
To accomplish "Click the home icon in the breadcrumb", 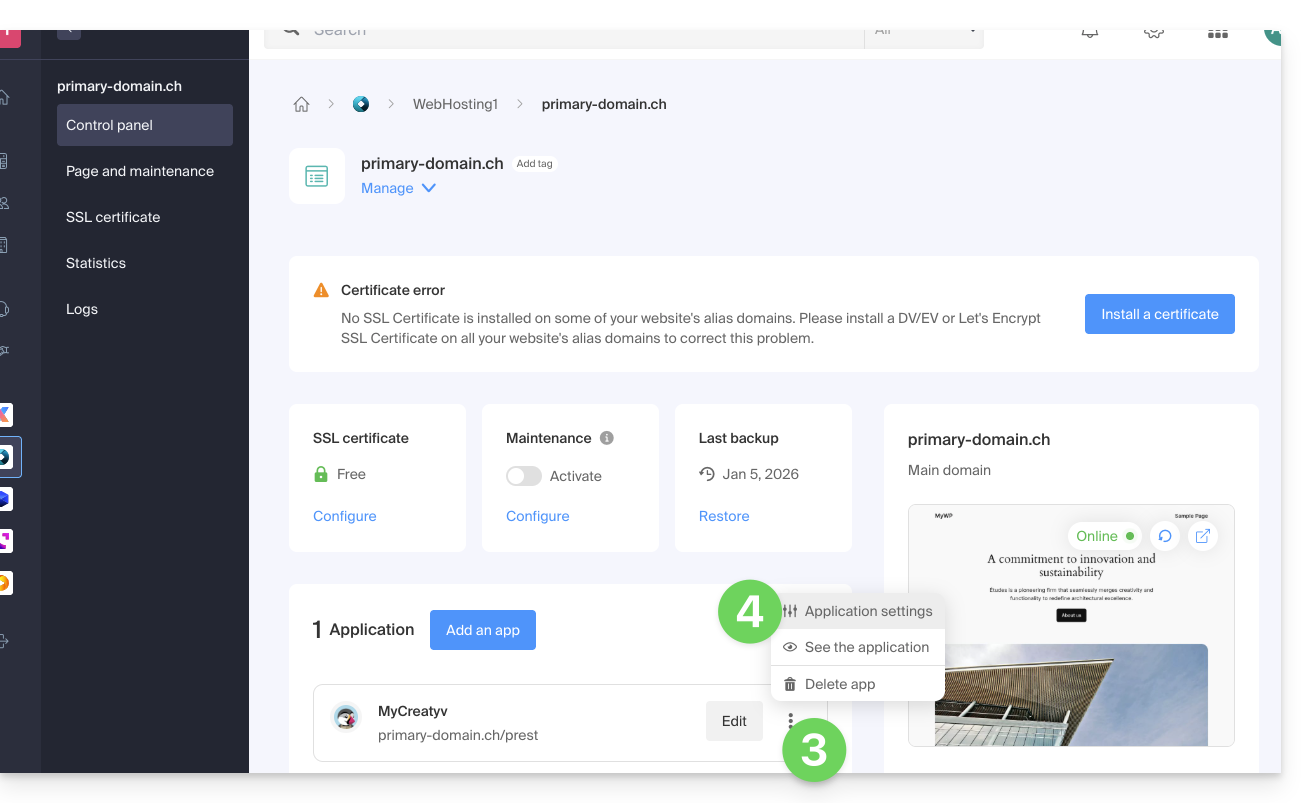I will click(301, 104).
